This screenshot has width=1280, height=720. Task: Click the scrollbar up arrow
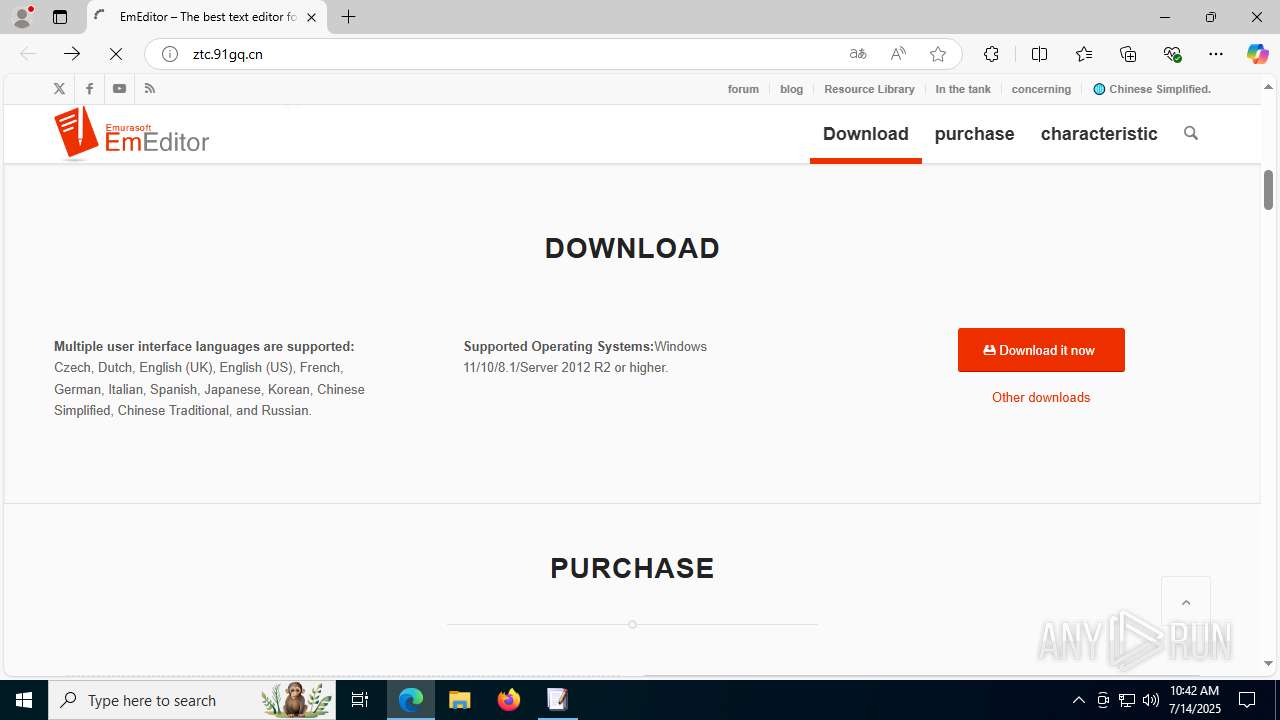(1268, 87)
